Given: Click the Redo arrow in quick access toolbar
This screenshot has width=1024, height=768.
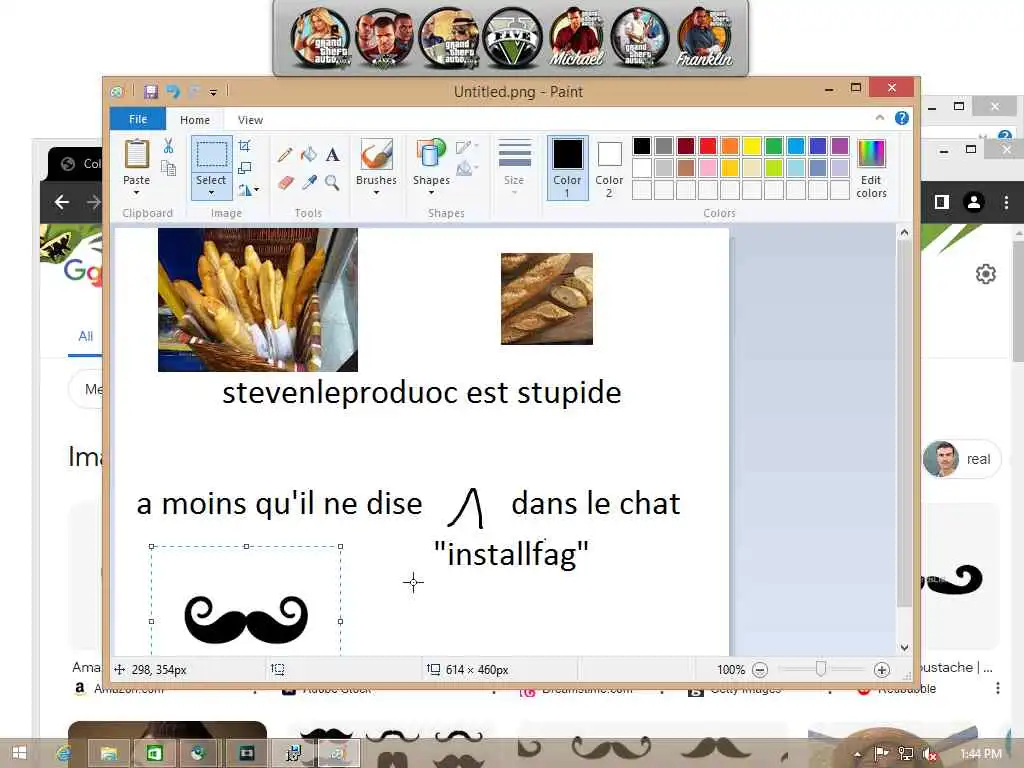Looking at the screenshot, I should click(x=194, y=91).
